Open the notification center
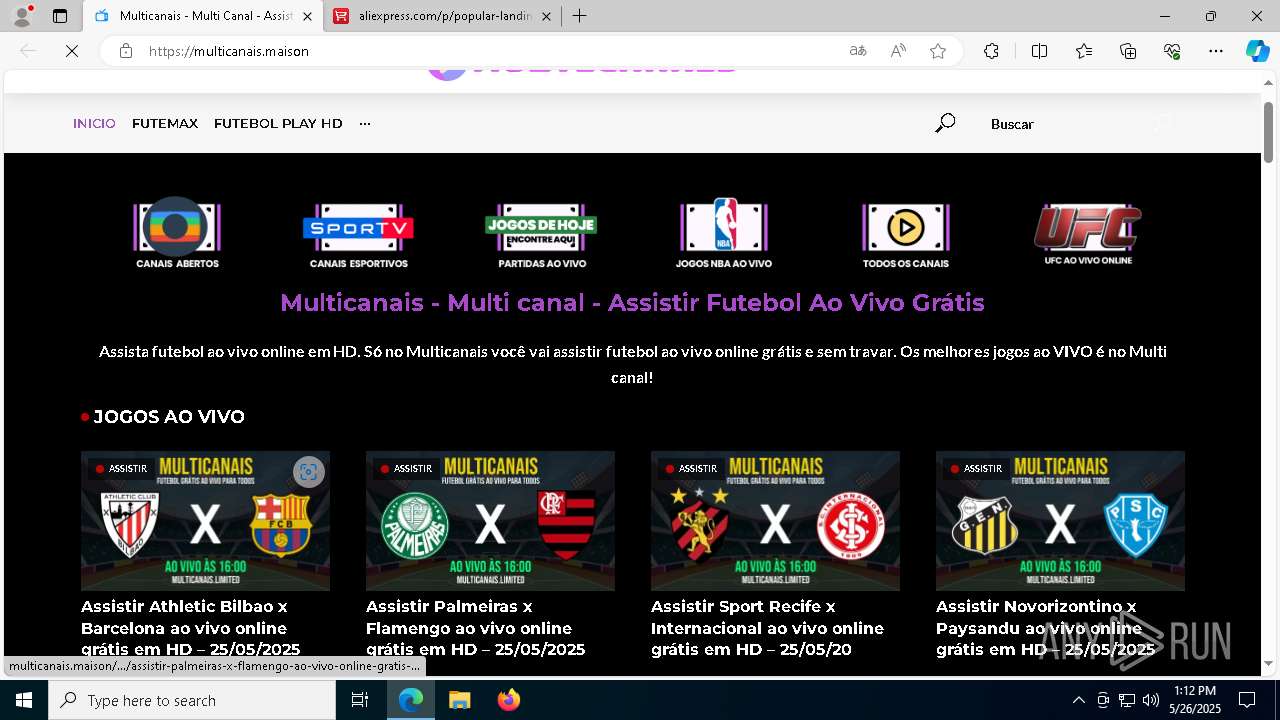 1247,700
